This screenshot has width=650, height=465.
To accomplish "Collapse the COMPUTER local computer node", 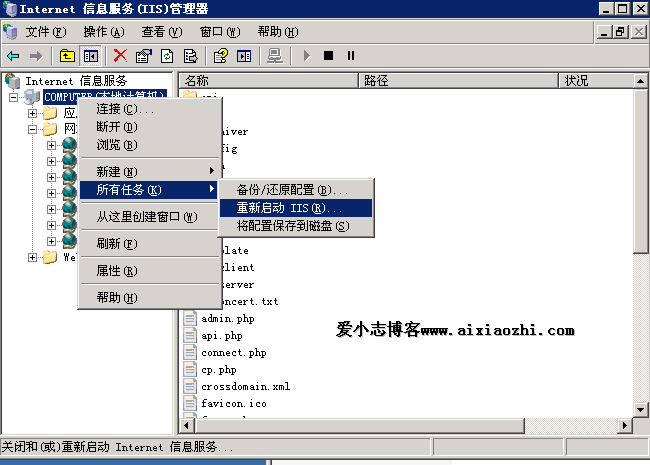I will coord(14,97).
